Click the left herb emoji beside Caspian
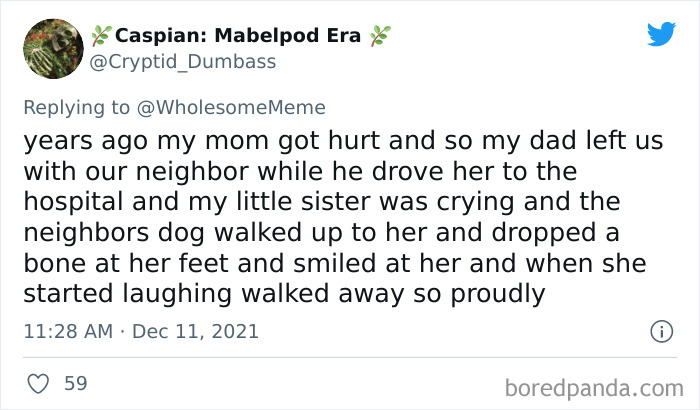The width and height of the screenshot is (700, 410). [101, 36]
